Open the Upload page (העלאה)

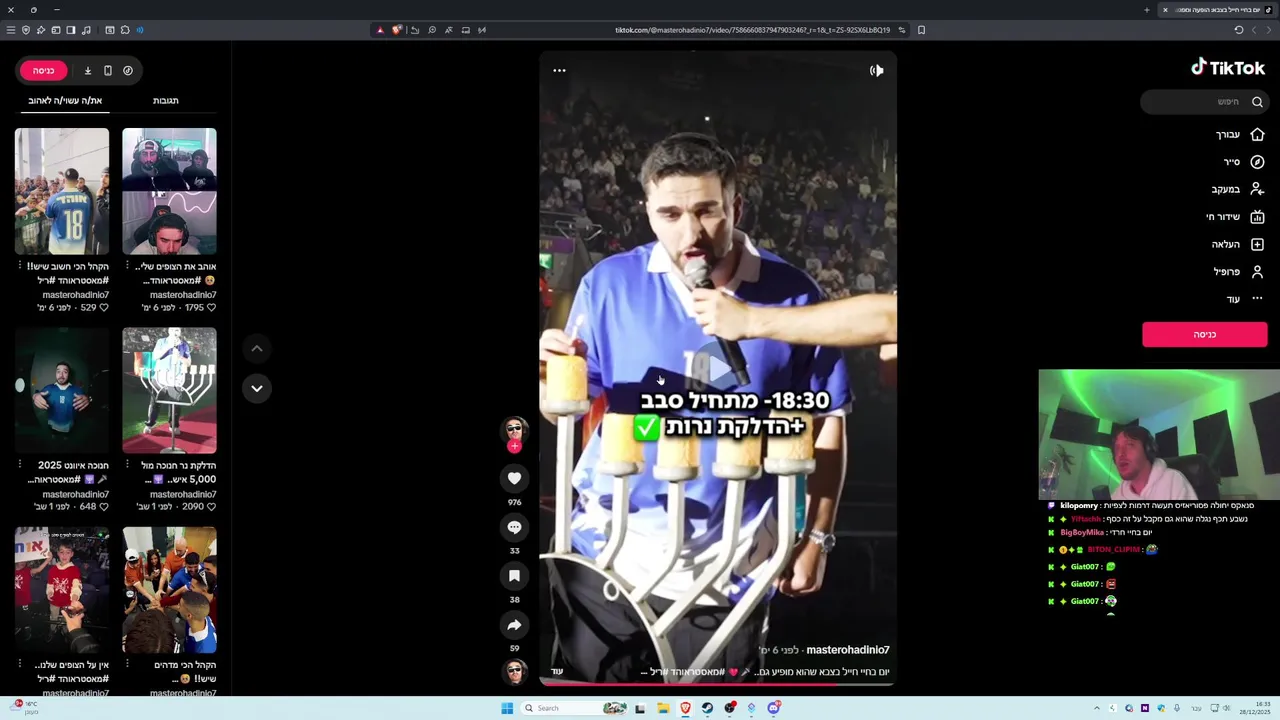(1239, 244)
